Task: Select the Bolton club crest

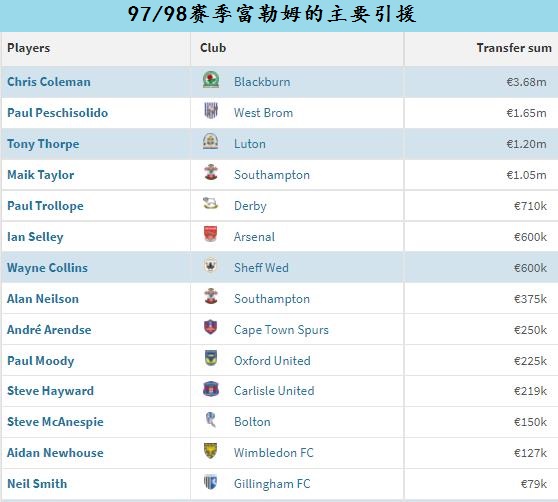Action: point(210,420)
